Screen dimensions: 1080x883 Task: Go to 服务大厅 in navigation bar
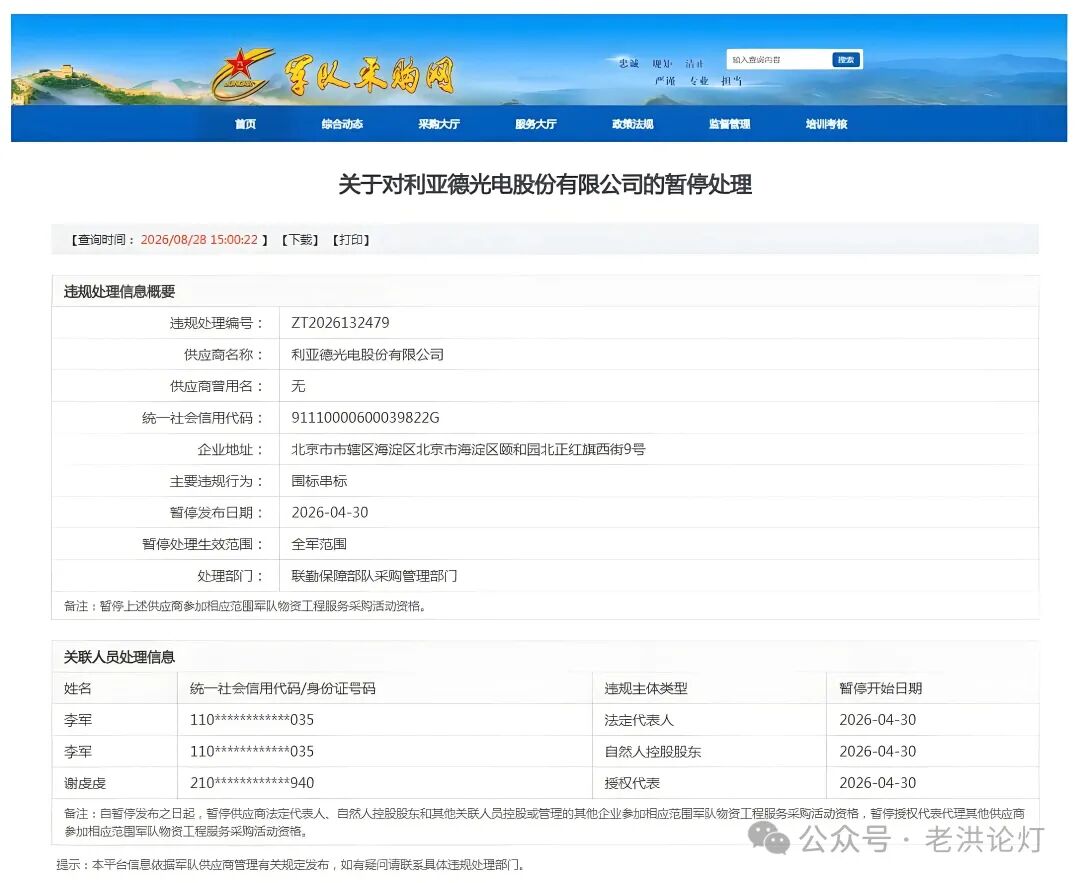(536, 124)
